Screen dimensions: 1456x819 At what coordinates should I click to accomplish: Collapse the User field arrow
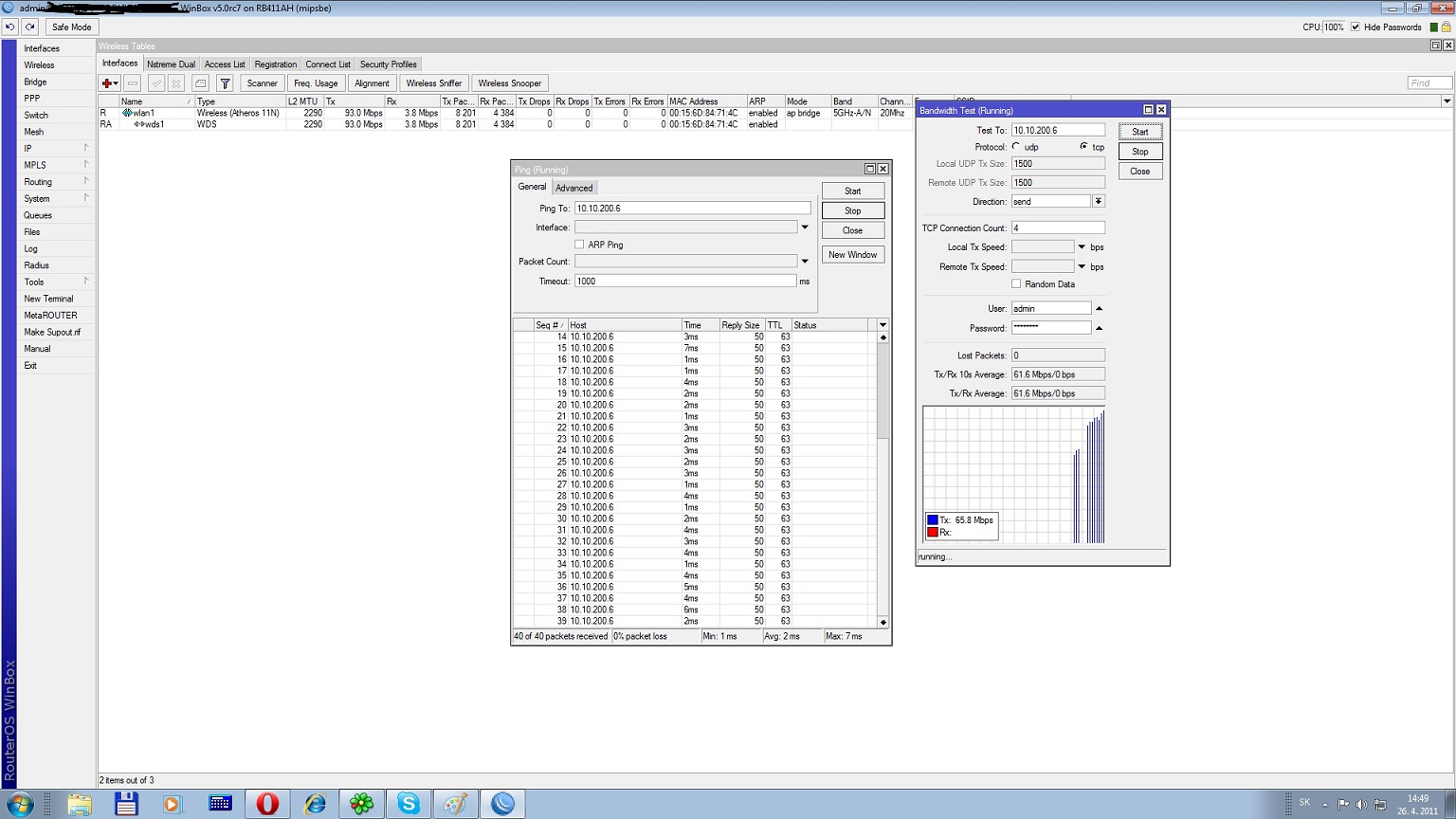click(x=1099, y=308)
